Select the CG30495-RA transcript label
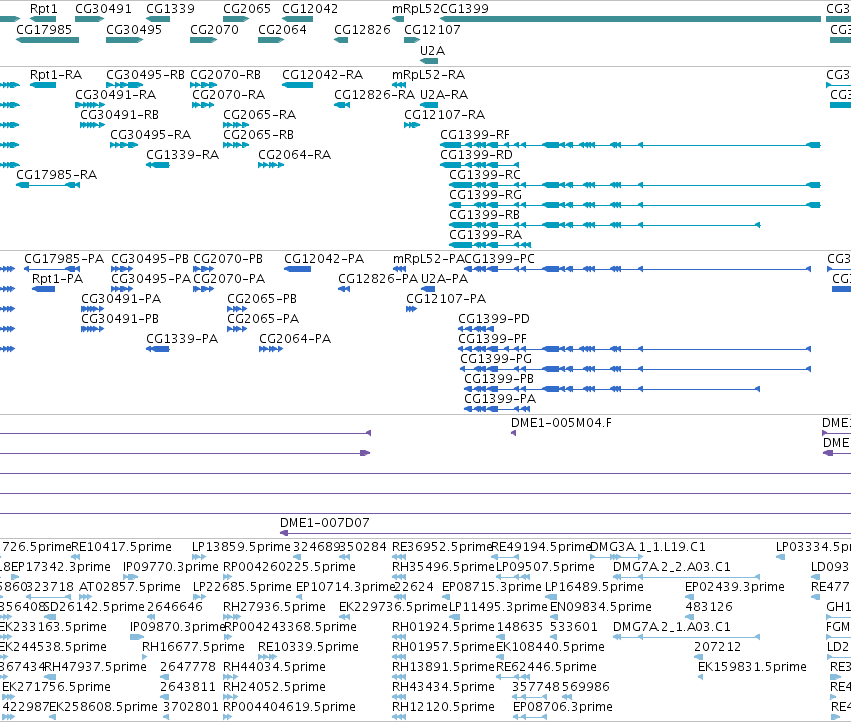This screenshot has width=851, height=722. (x=151, y=135)
